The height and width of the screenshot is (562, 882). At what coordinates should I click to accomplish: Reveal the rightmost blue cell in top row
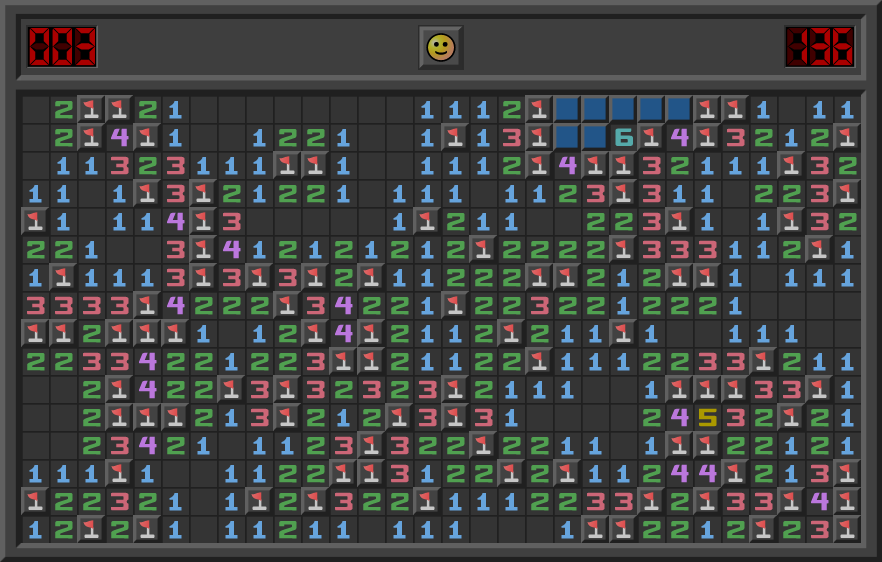(x=679, y=109)
